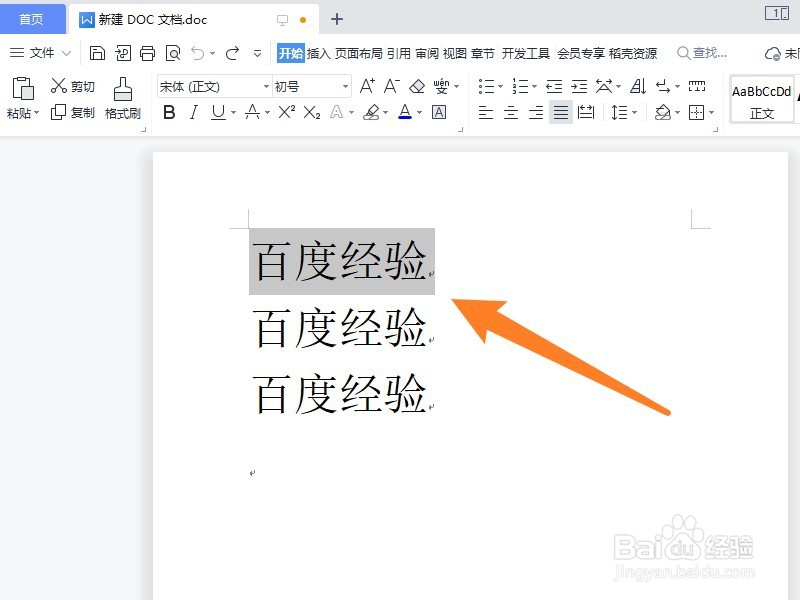Switch to 开始 ribbon tab
The image size is (800, 600).
(290, 53)
